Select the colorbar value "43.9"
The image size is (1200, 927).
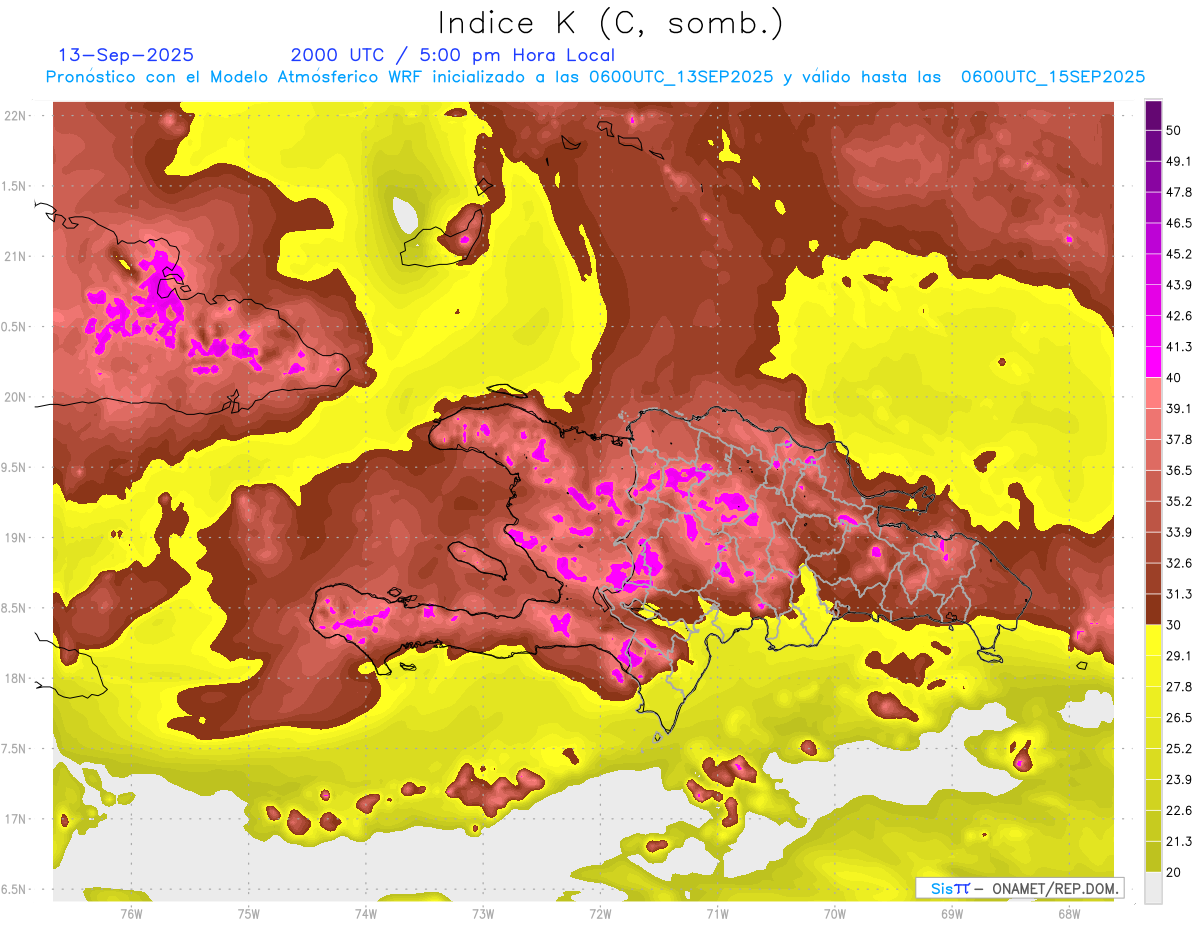(1178, 285)
